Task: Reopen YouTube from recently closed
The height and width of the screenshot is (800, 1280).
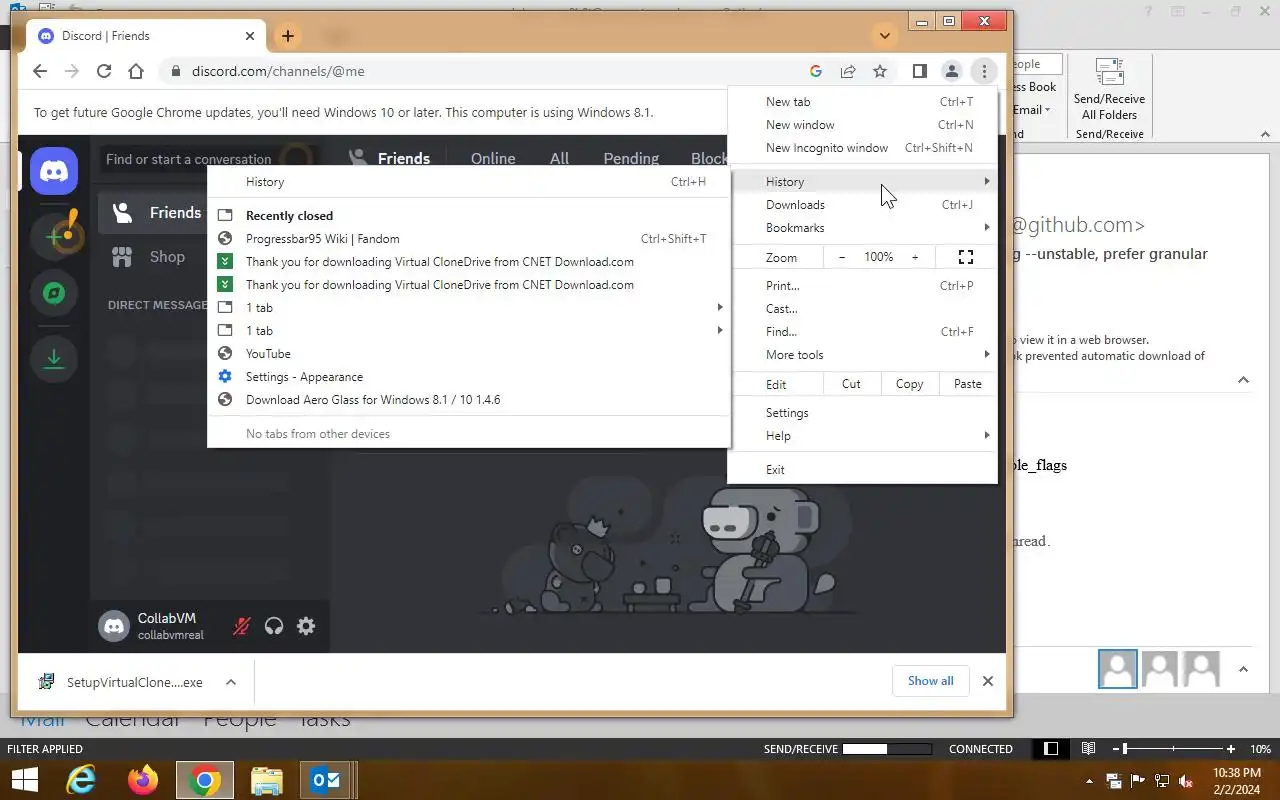Action: [468, 354]
